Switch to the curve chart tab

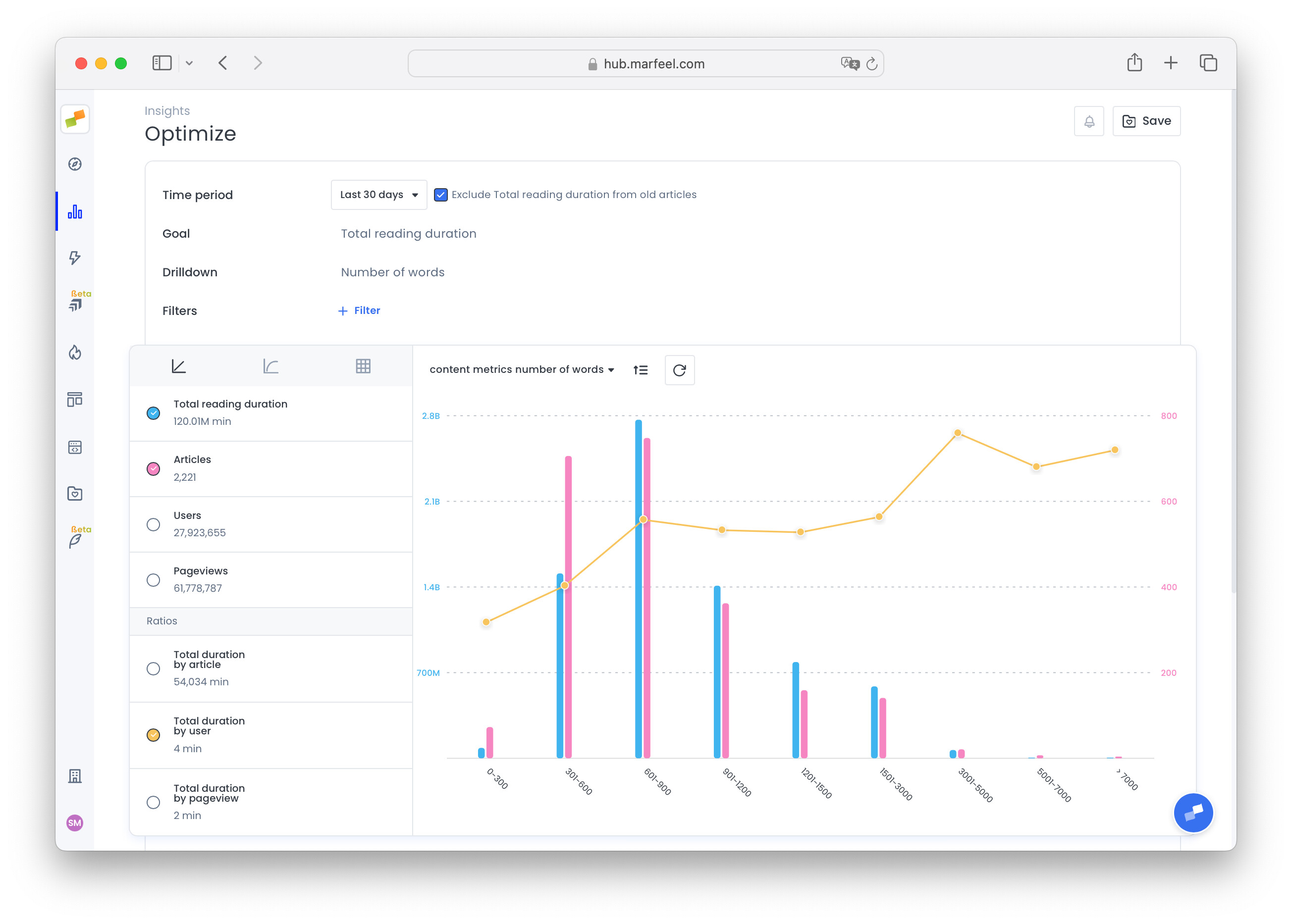270,366
